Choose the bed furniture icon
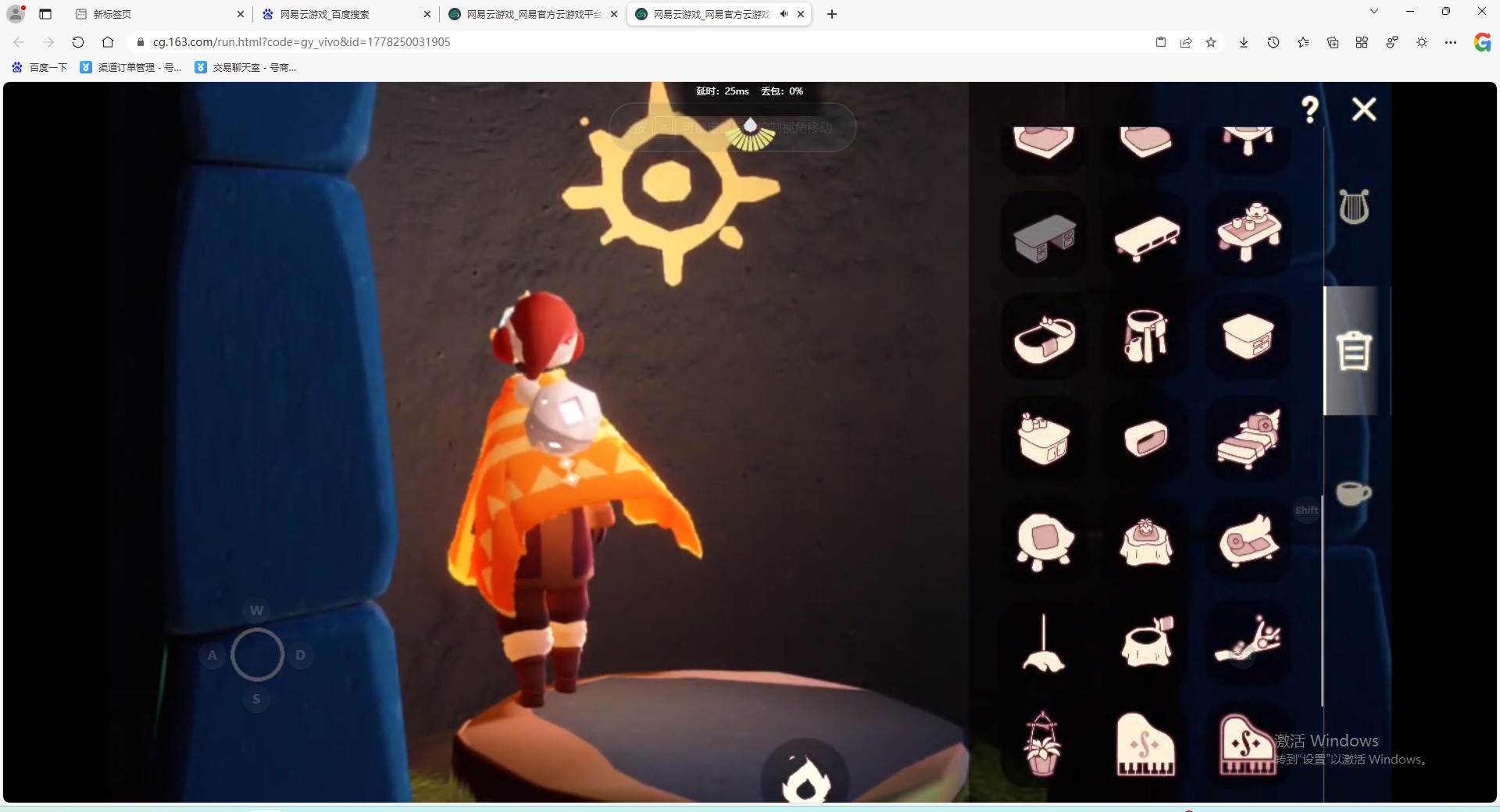The height and width of the screenshot is (812, 1500). click(x=1248, y=439)
